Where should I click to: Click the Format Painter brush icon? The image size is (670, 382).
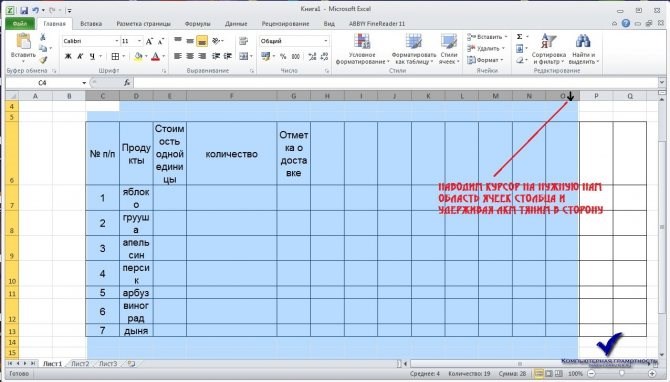pos(43,59)
